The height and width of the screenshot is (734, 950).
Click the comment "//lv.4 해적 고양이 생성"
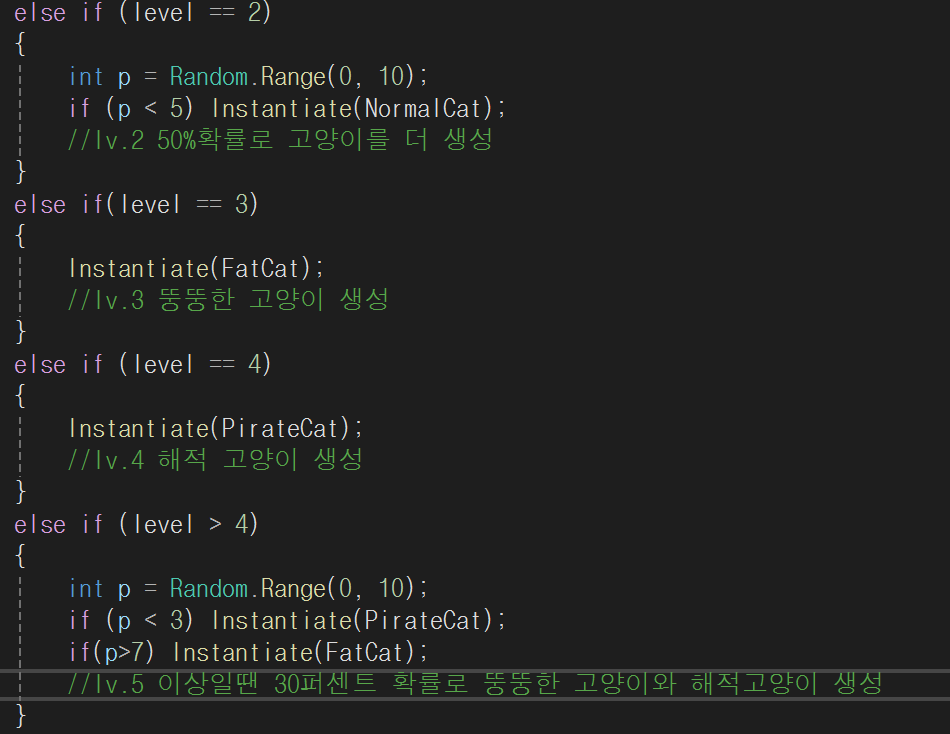click(x=215, y=460)
